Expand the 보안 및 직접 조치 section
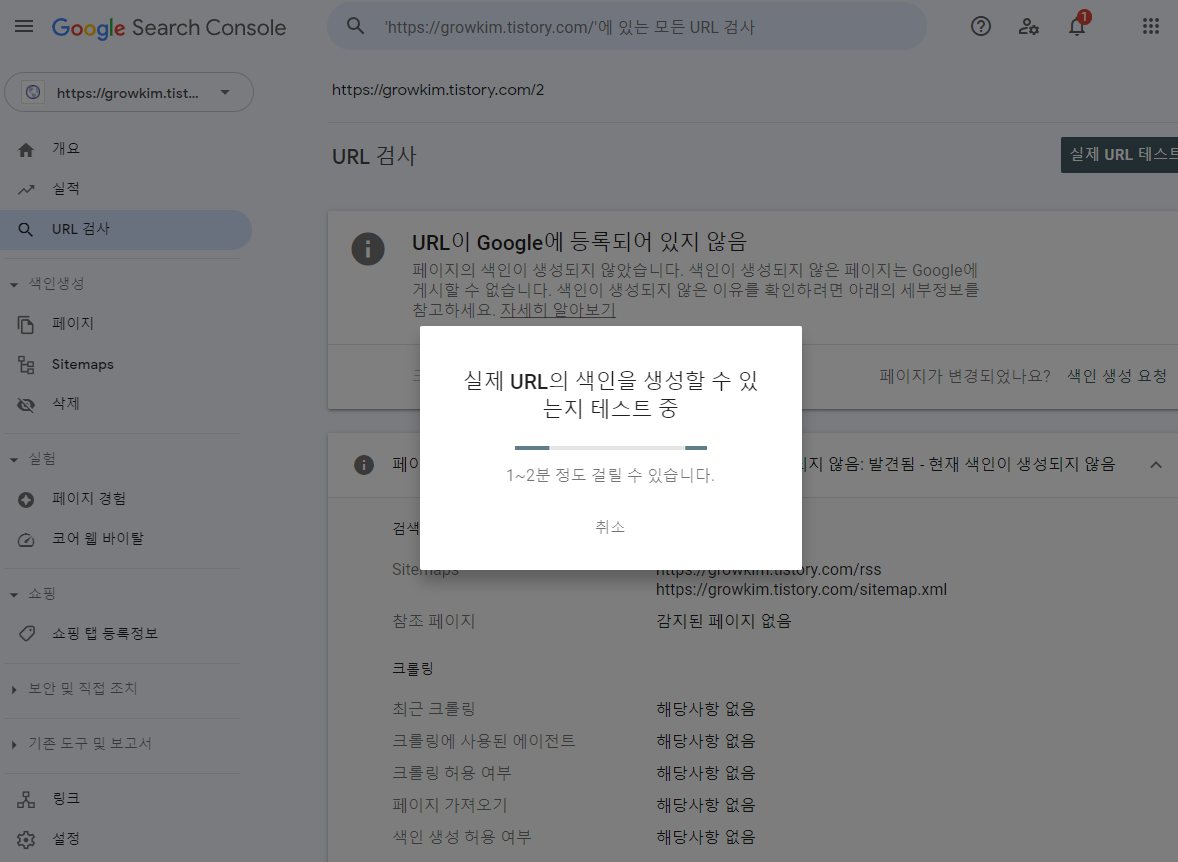The width and height of the screenshot is (1178, 862). tap(14, 689)
